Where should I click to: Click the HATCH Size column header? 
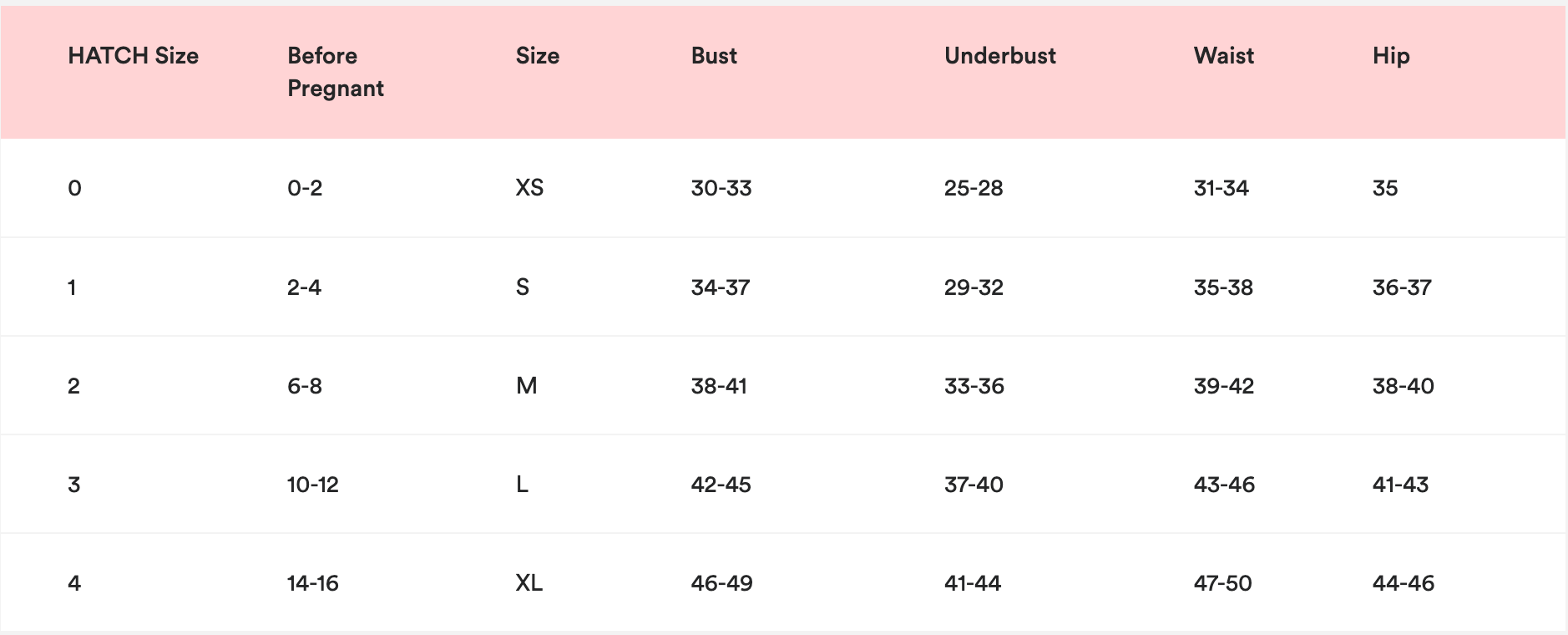133,56
